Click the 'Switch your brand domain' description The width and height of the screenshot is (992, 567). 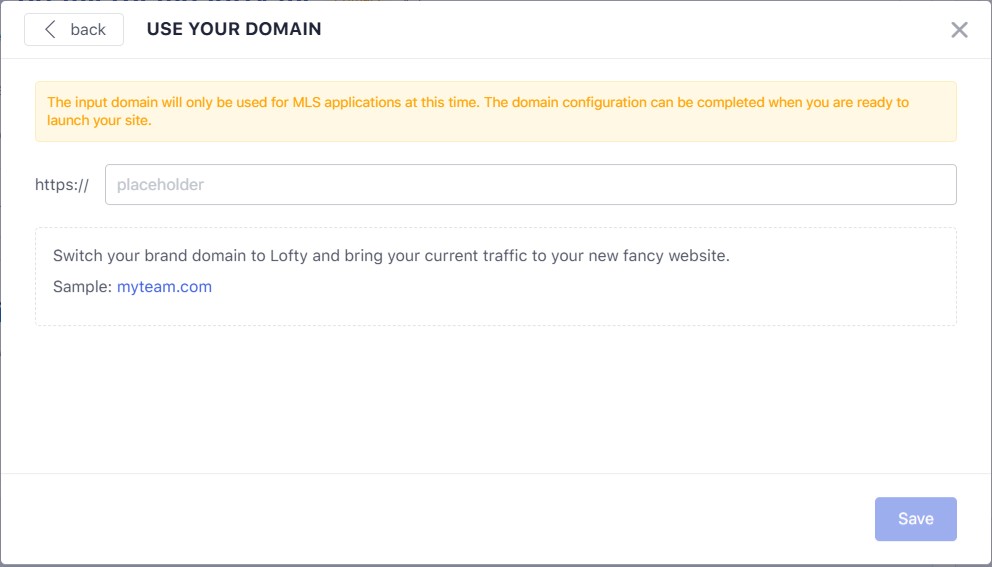click(x=391, y=255)
